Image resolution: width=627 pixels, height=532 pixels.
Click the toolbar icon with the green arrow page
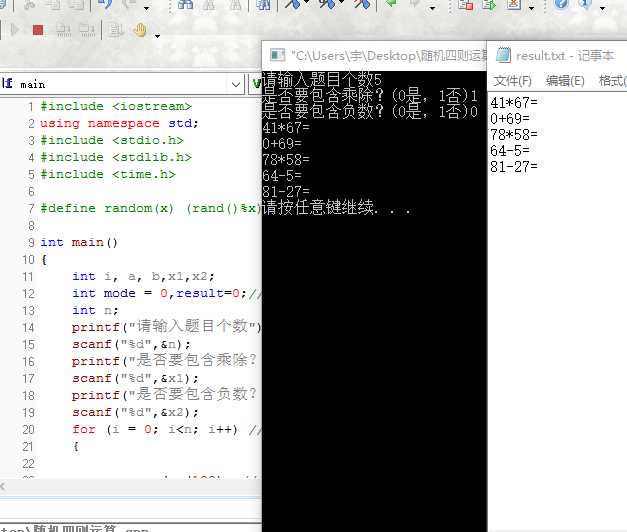(489, 4)
